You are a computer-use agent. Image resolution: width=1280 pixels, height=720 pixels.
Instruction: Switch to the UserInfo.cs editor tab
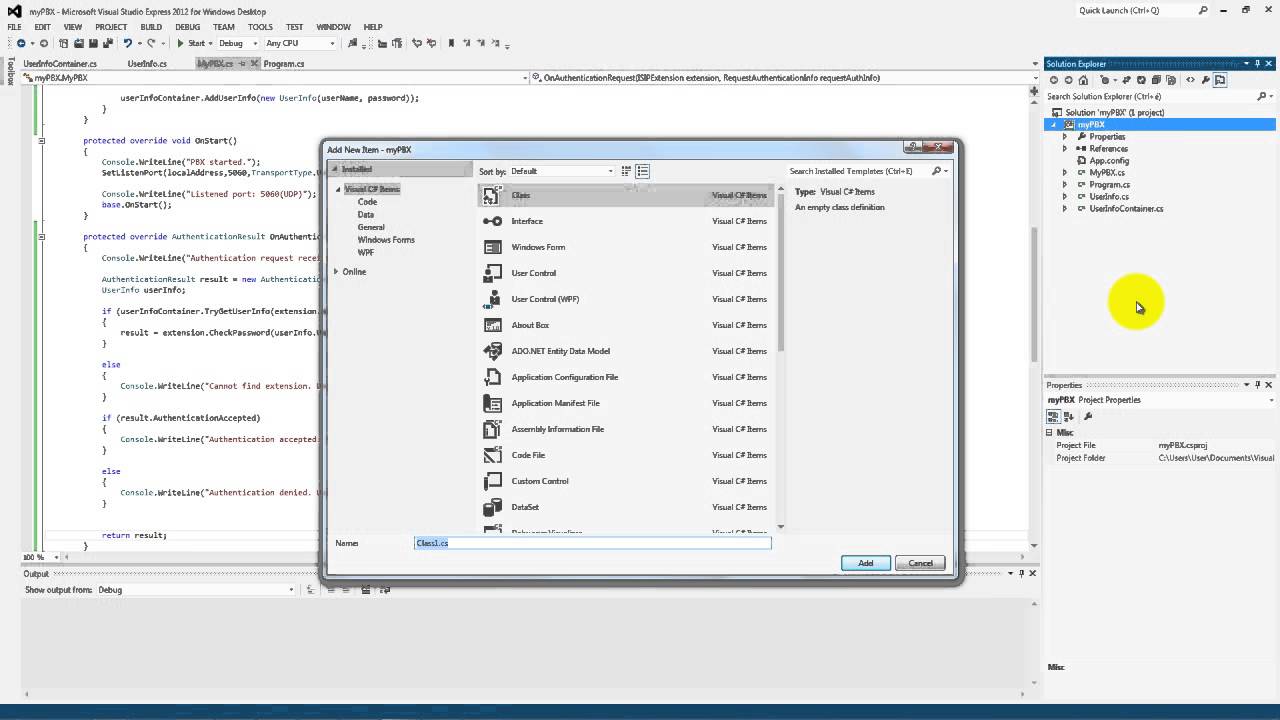coord(147,64)
